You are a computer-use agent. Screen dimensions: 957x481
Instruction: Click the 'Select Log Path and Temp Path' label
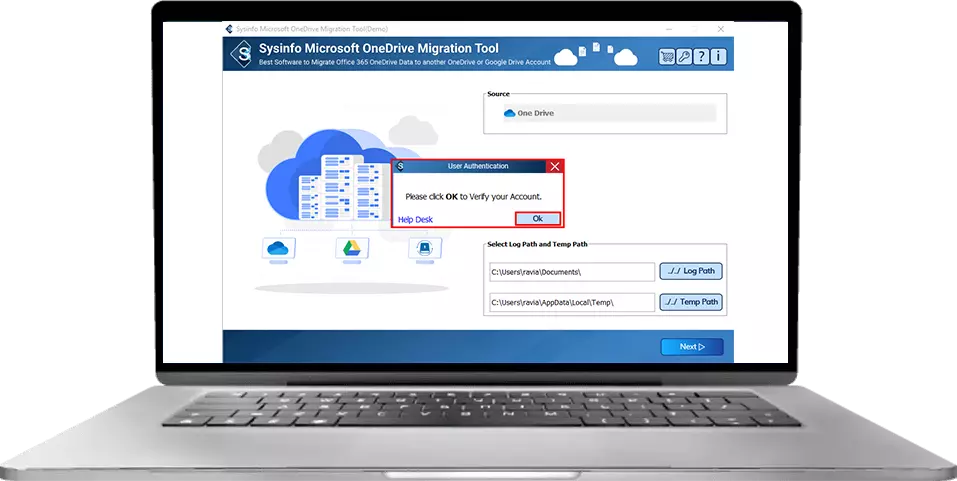coord(537,244)
